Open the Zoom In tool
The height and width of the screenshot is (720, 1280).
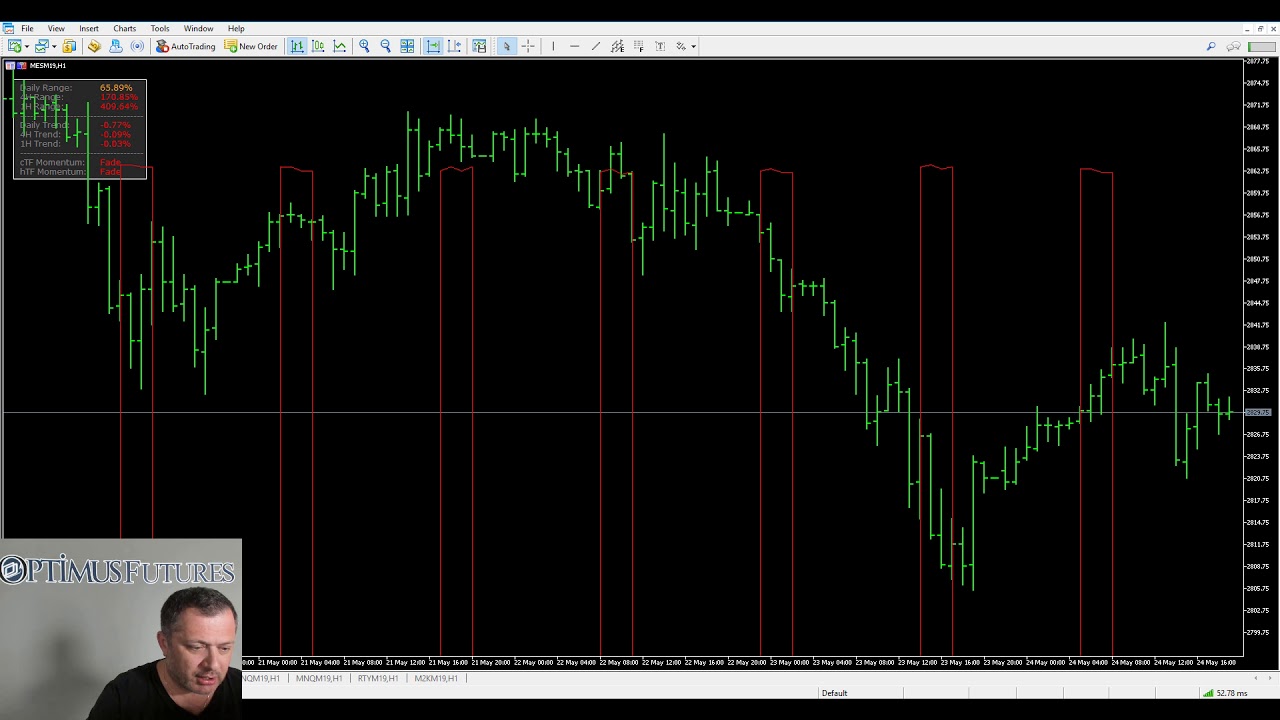364,46
